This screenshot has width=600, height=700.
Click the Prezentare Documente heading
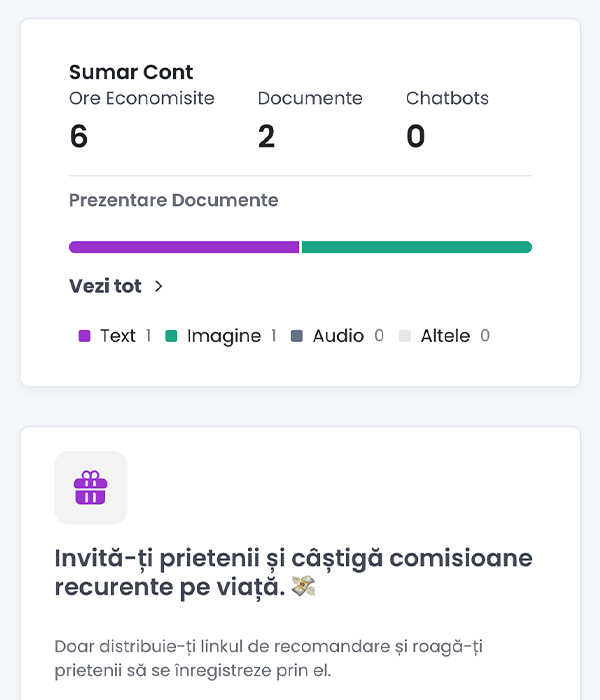173,200
